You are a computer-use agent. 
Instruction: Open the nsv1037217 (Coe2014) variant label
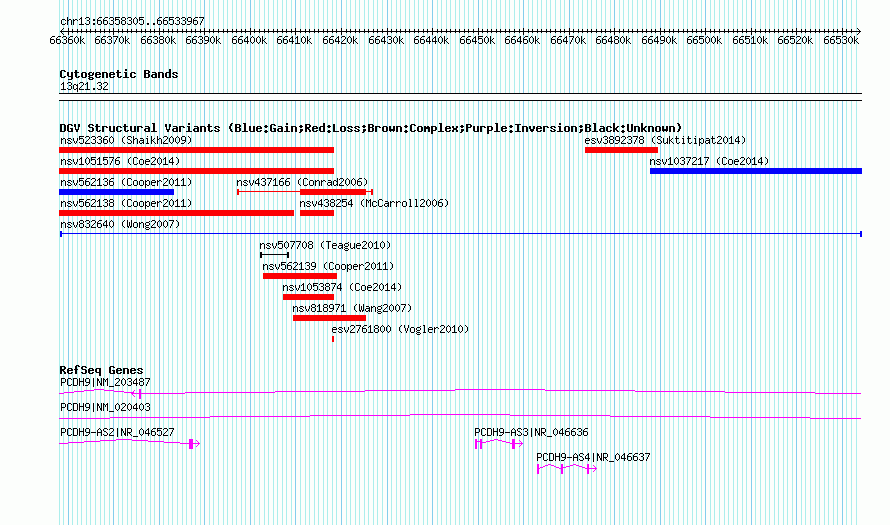710,161
